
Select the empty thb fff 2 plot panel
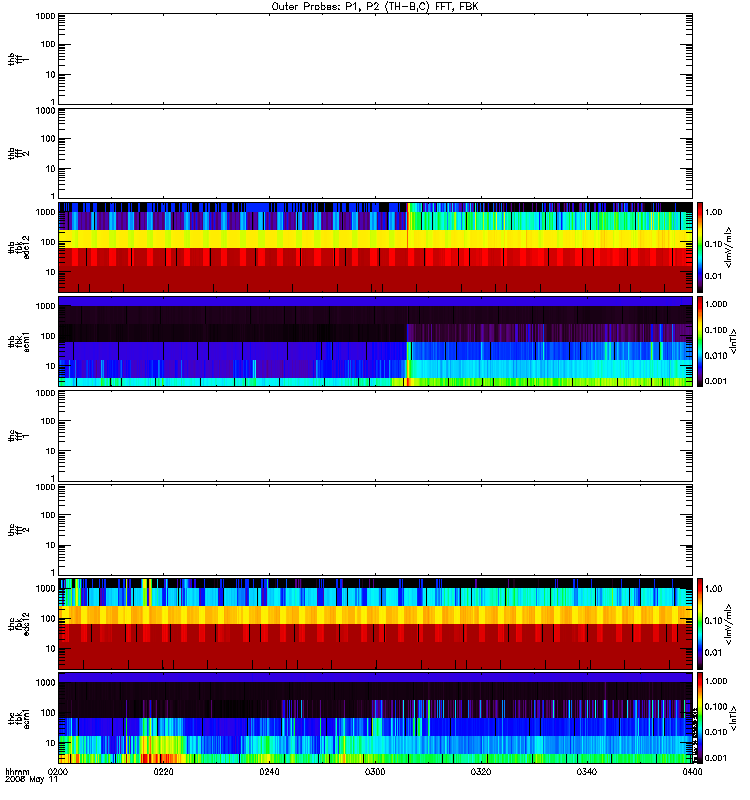(x=376, y=154)
